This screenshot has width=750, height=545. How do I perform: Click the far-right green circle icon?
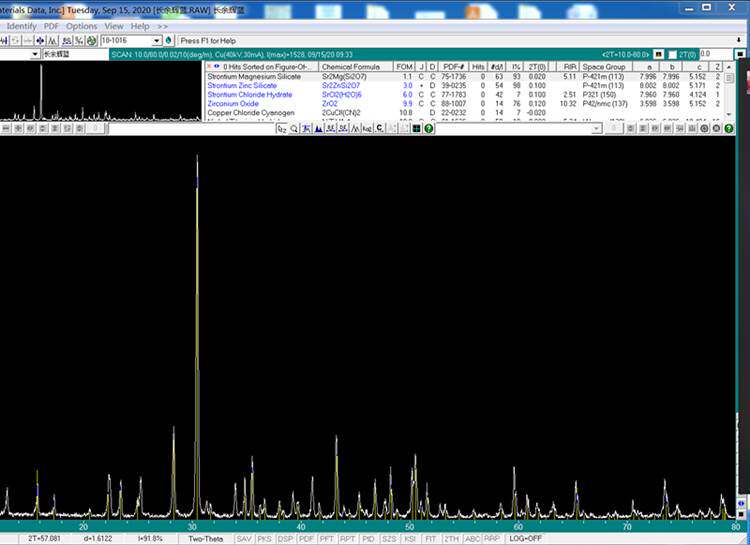tap(728, 129)
